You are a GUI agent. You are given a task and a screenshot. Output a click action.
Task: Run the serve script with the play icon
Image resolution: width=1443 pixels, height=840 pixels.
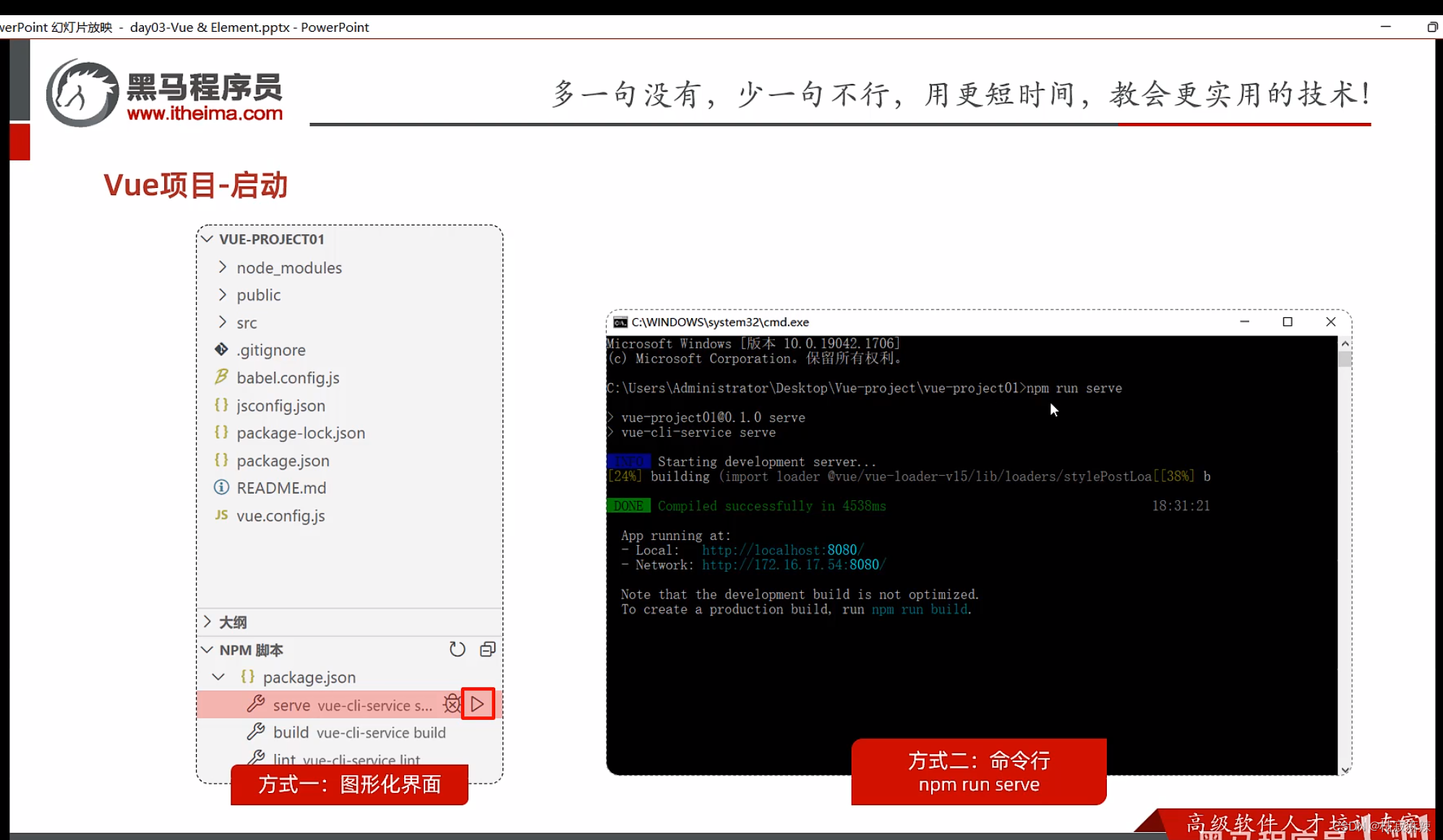477,703
